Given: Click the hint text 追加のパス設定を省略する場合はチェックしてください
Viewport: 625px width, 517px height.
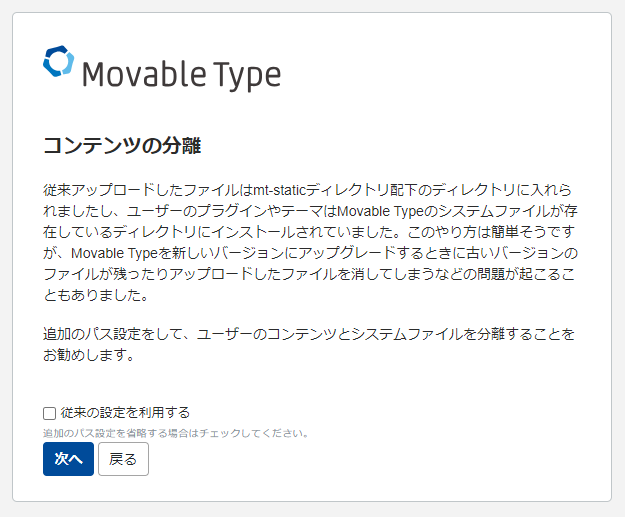Looking at the screenshot, I should pyautogui.click(x=176, y=433).
